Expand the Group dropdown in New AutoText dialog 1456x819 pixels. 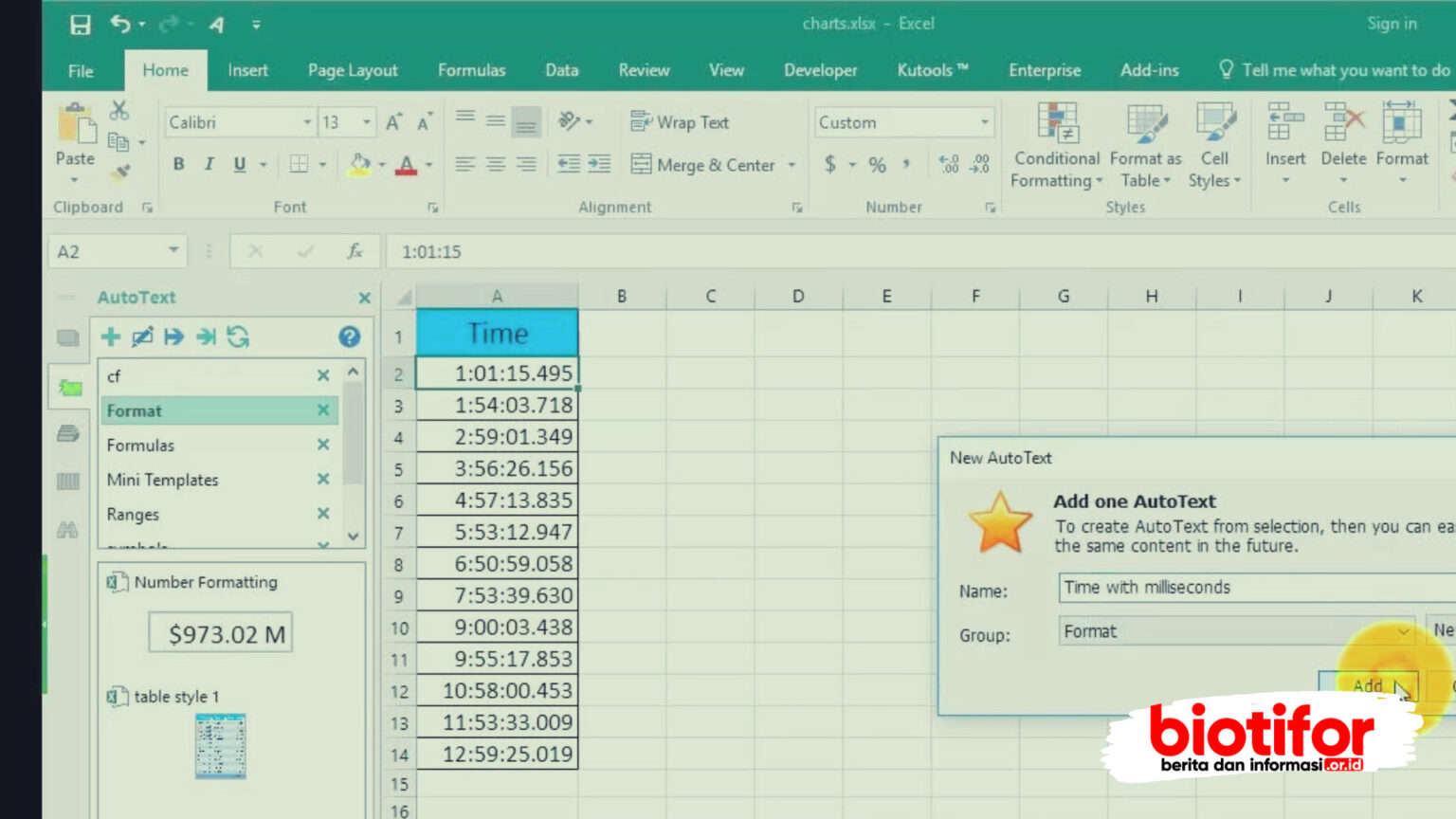[x=1404, y=631]
